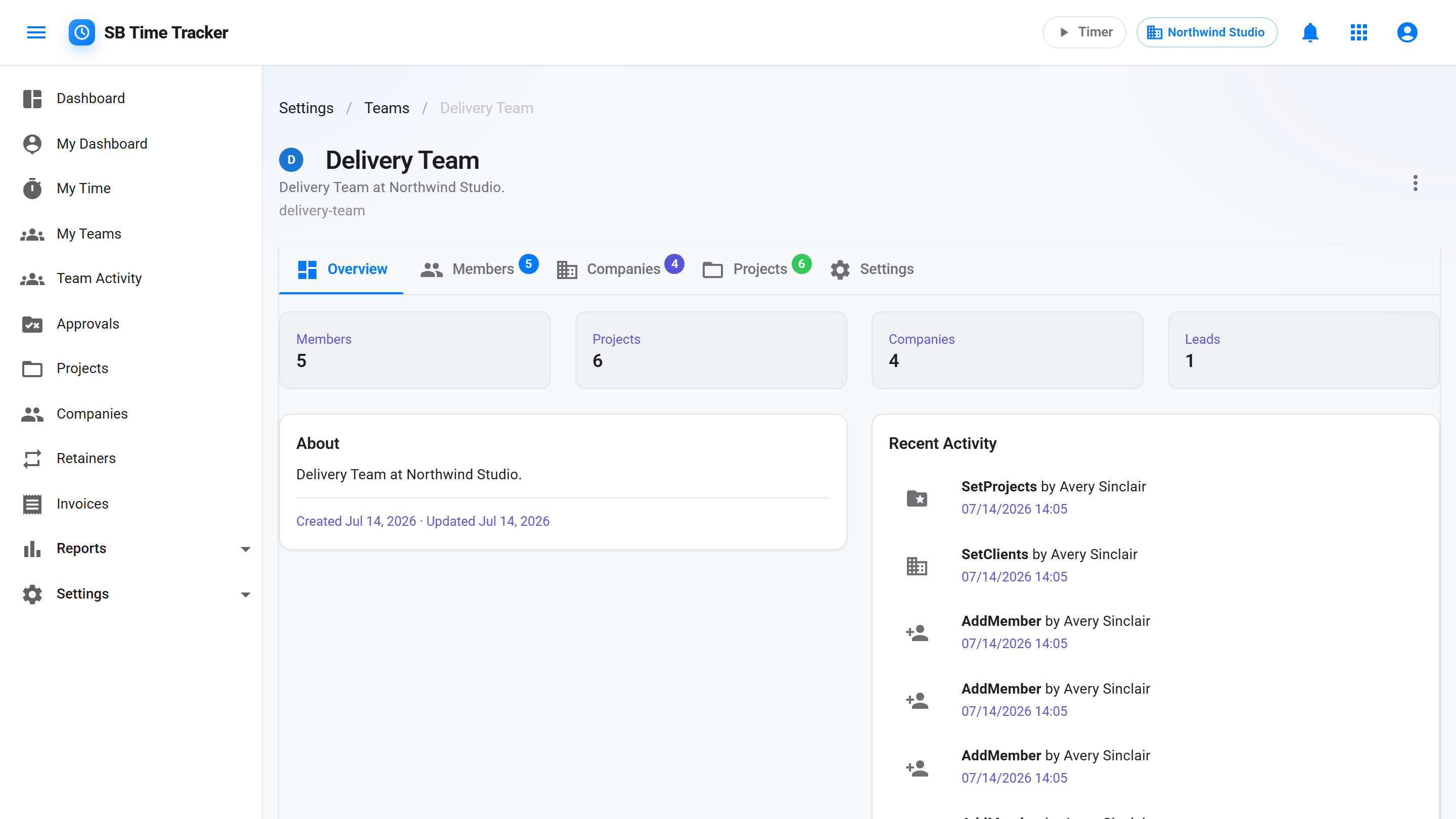Click the Approvals check-cross icon
Viewport: 1456px width, 819px height.
[x=32, y=324]
